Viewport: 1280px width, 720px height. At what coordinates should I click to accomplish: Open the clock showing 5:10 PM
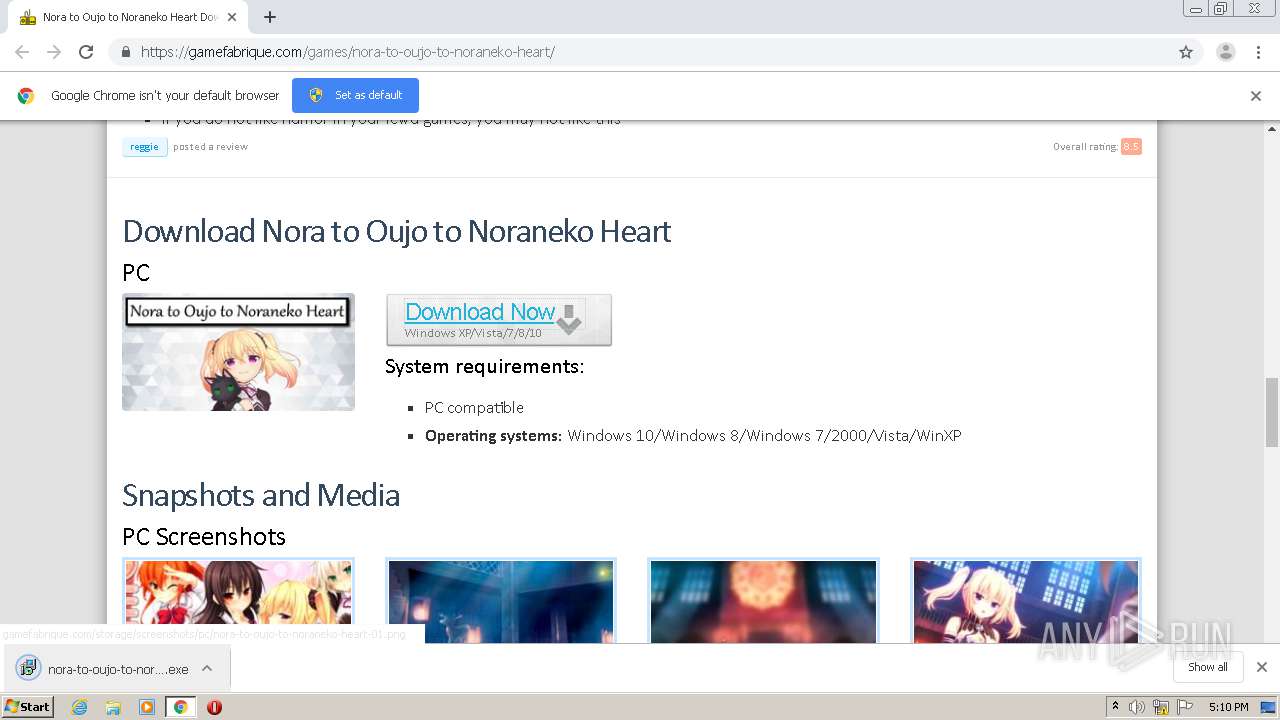1229,707
